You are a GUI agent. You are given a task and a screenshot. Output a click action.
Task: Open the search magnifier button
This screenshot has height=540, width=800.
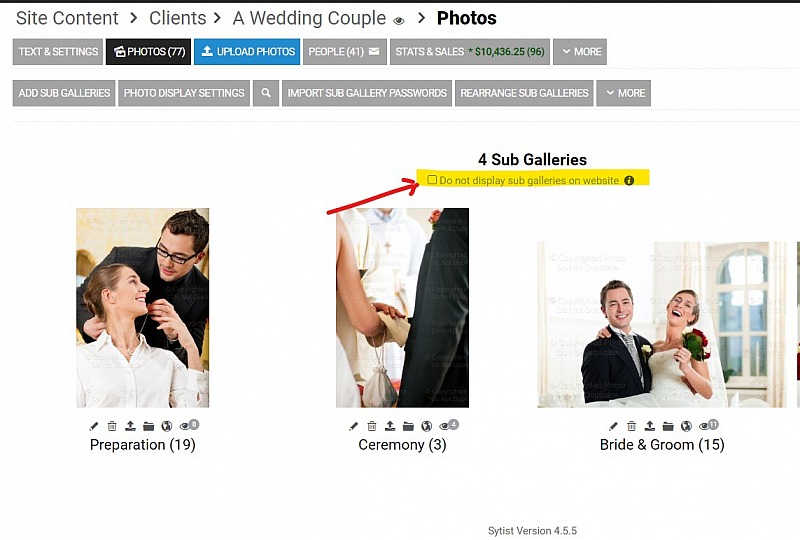[266, 93]
